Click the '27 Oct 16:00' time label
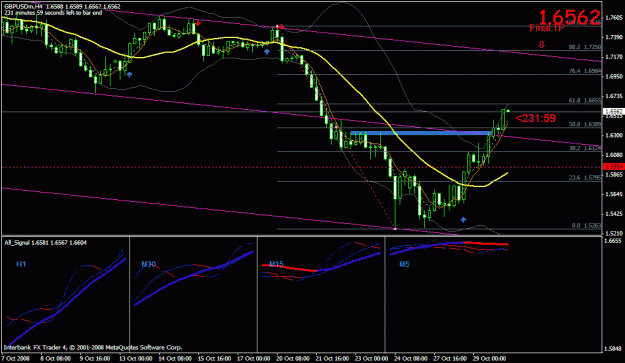 coord(450,358)
